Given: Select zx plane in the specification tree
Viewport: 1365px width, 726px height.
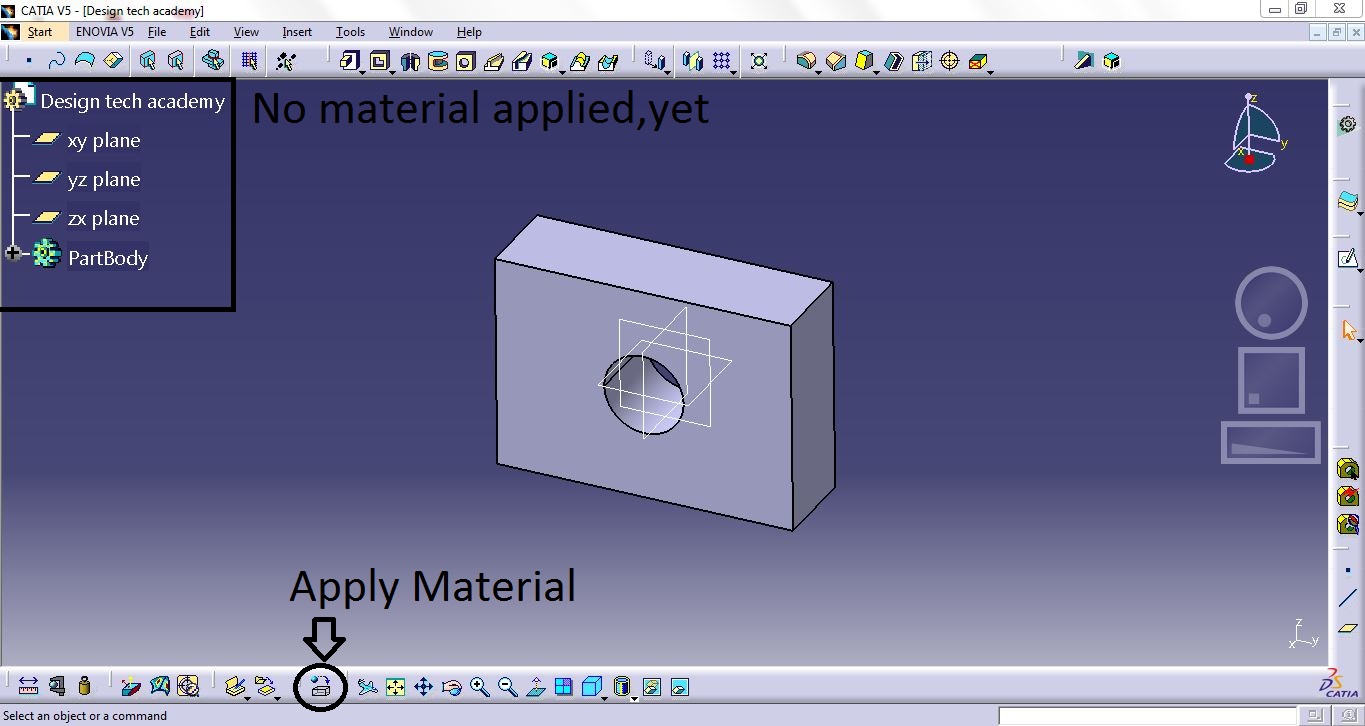Looking at the screenshot, I should point(103,218).
